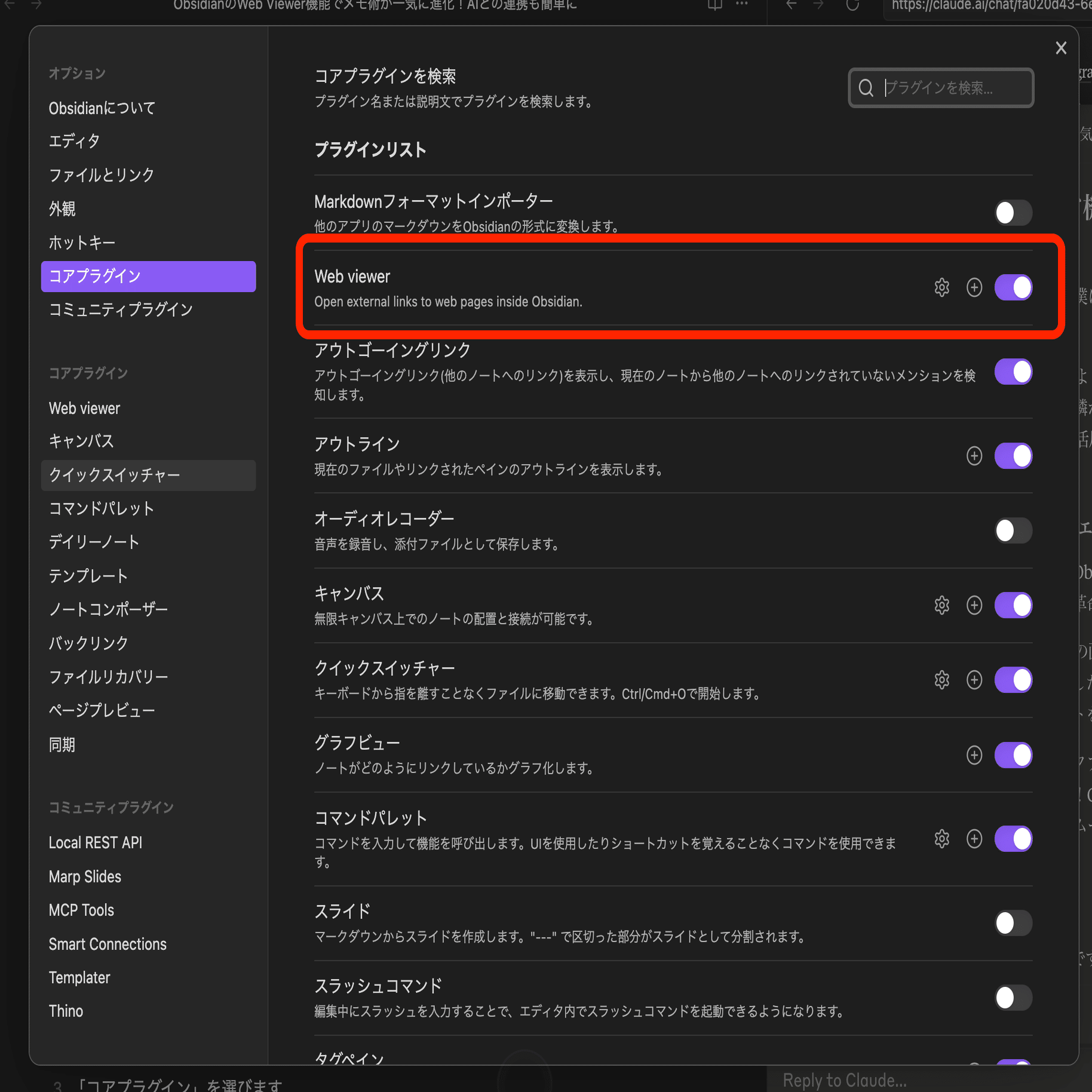Click the オーディオレコーダー plugin title text

[385, 519]
